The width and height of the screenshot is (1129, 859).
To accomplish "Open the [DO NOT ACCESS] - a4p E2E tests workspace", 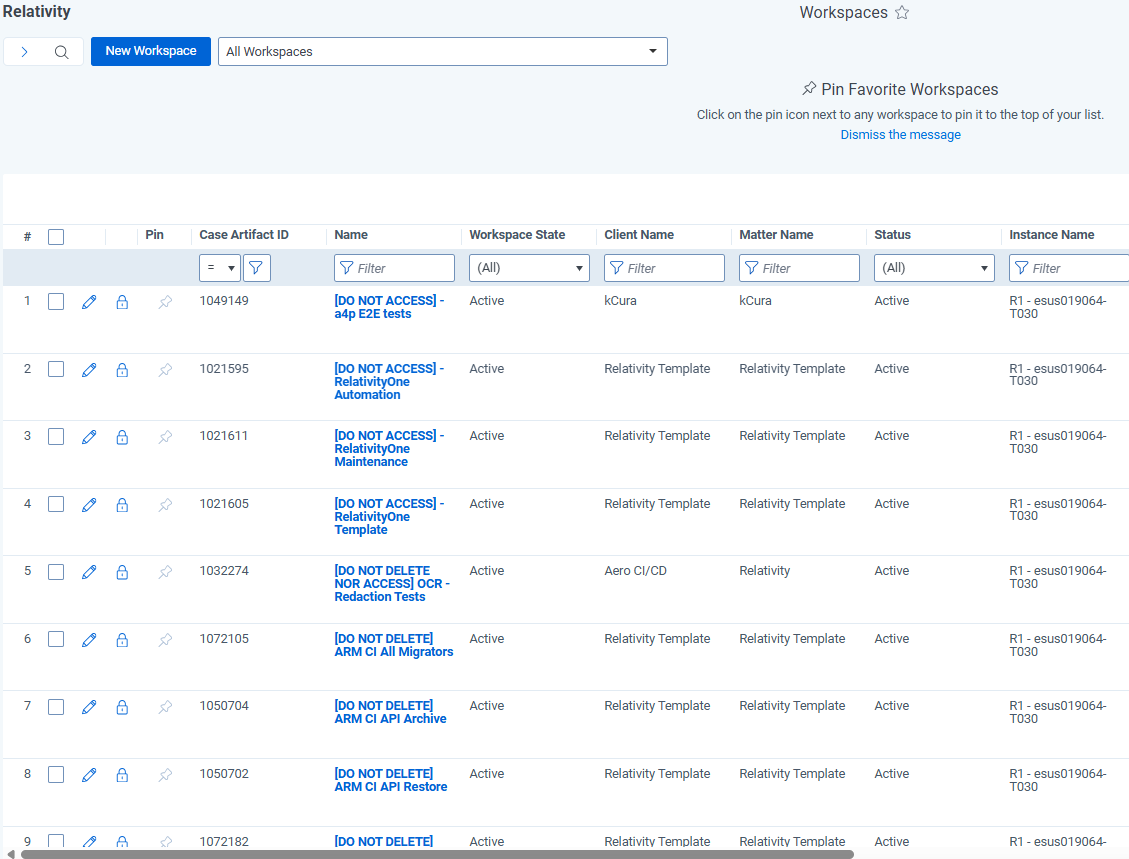I will pyautogui.click(x=389, y=307).
